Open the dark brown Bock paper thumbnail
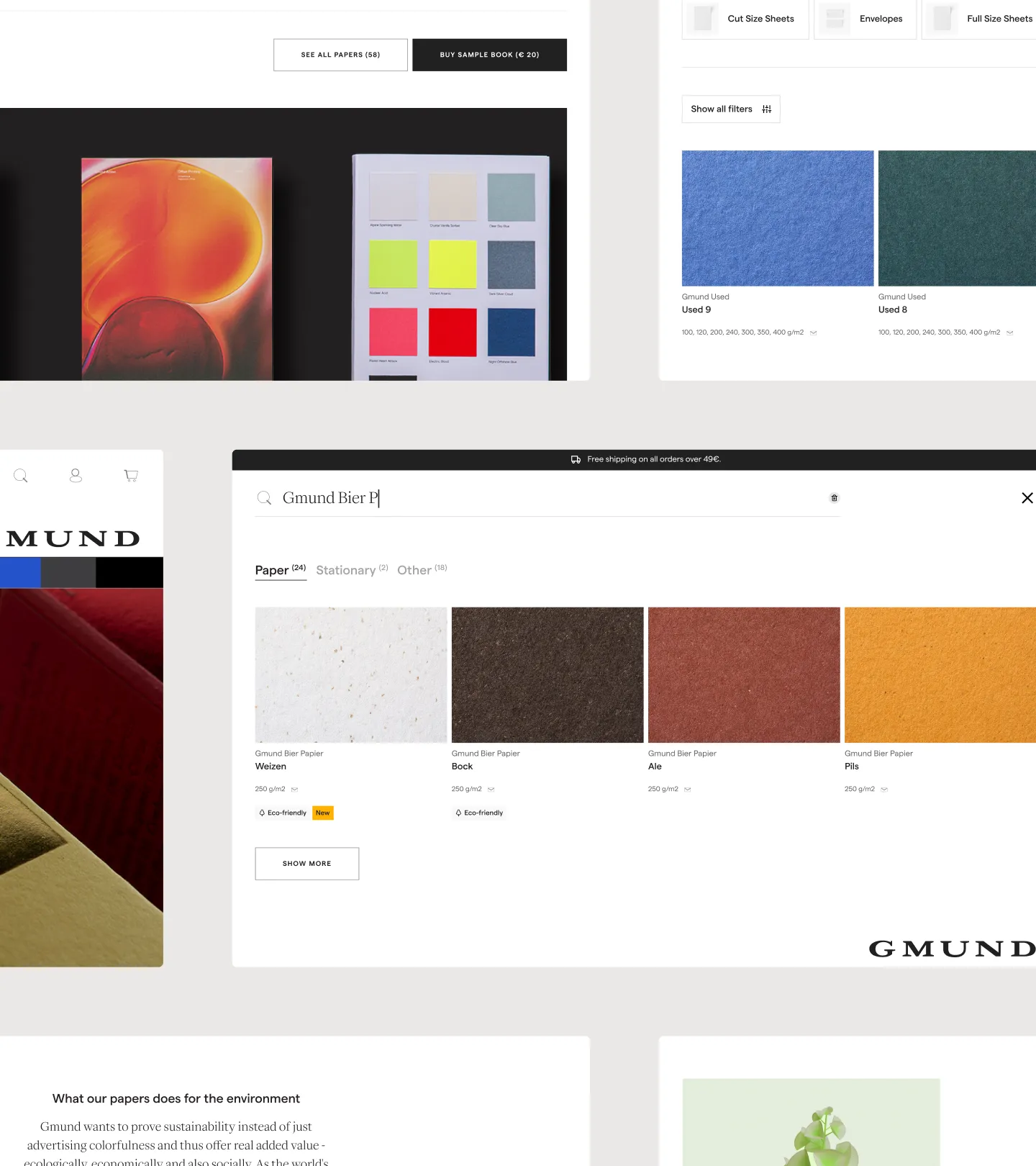Viewport: 1036px width, 1166px height. pyautogui.click(x=547, y=675)
